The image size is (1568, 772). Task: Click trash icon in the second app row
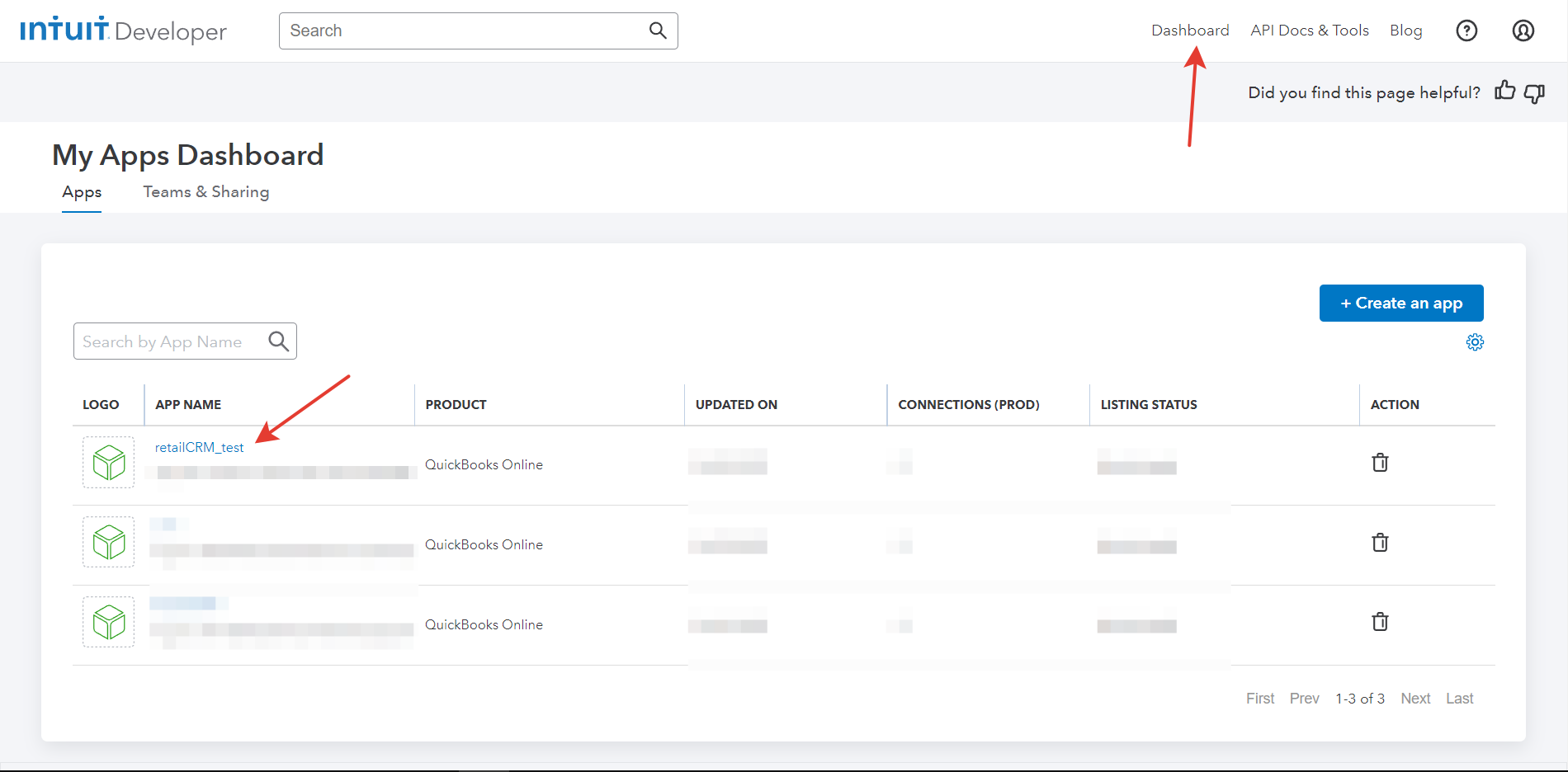pos(1380,542)
